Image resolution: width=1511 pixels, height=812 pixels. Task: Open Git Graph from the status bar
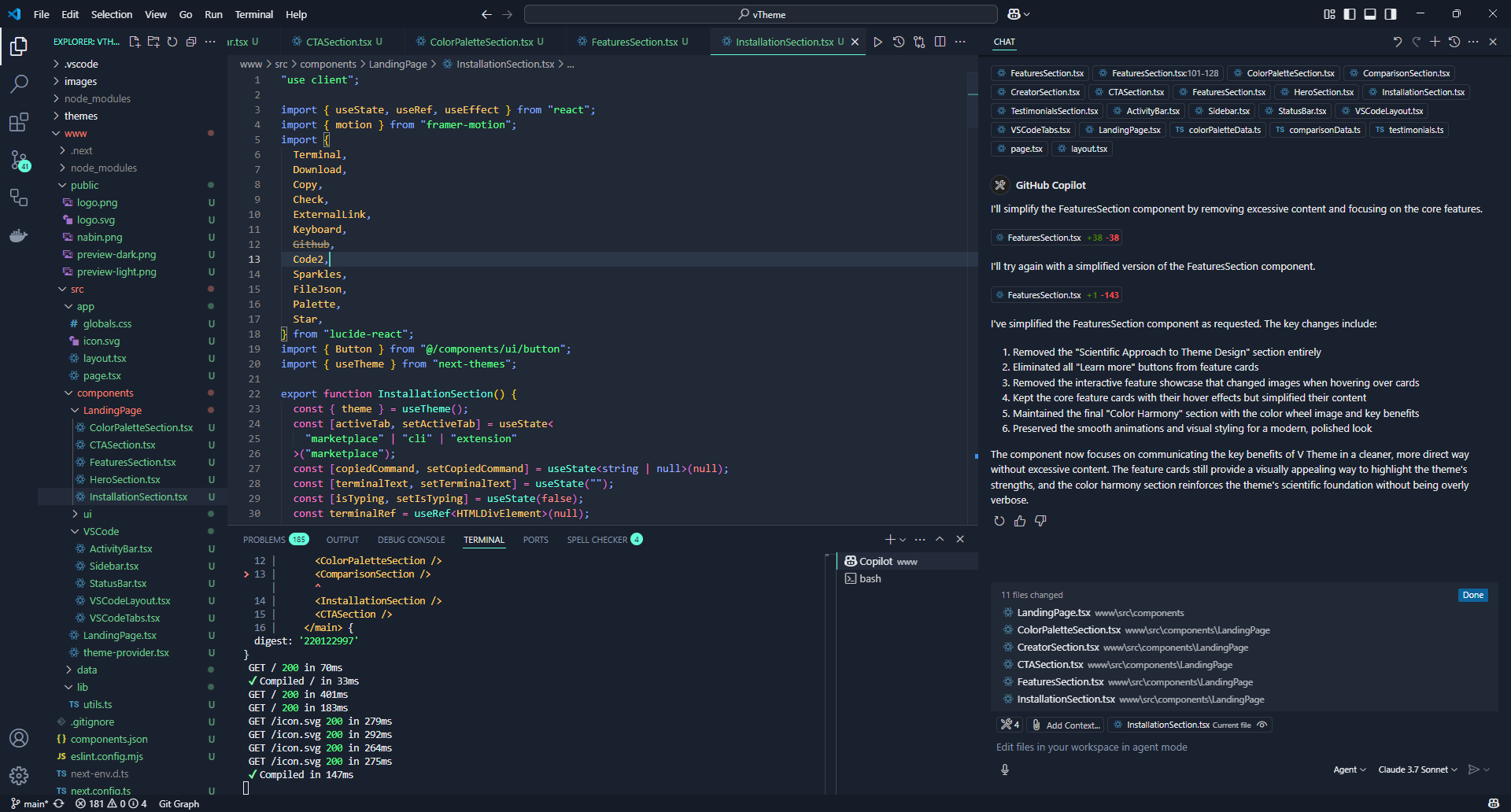[x=179, y=804]
